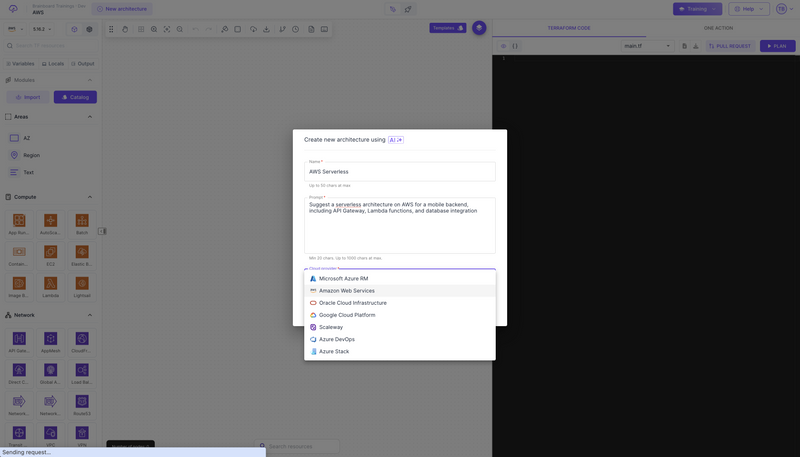Activate the hand pan tool
Image resolution: width=800 pixels, height=457 pixels.
125,30
